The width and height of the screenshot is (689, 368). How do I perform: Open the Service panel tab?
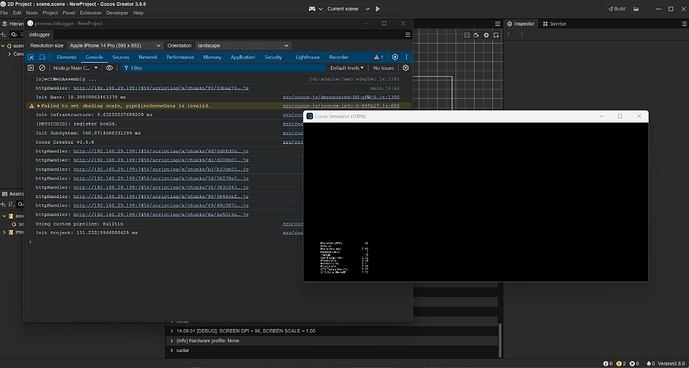[x=555, y=24]
